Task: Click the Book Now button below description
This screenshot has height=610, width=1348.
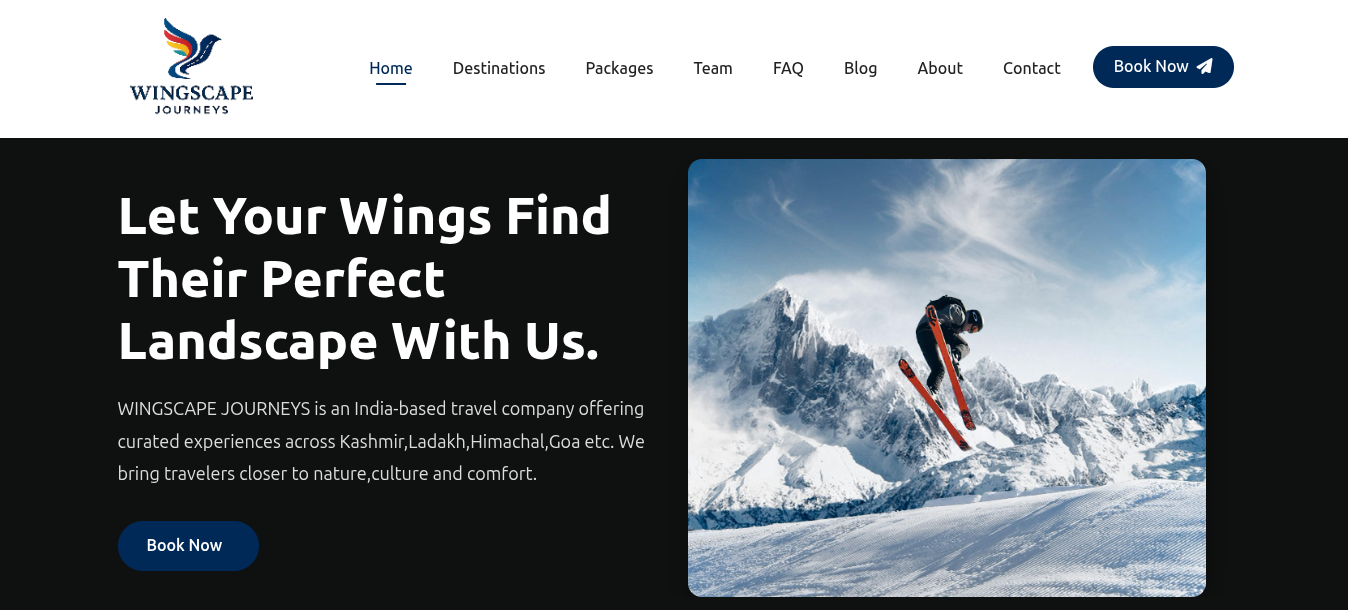Action: coord(188,546)
